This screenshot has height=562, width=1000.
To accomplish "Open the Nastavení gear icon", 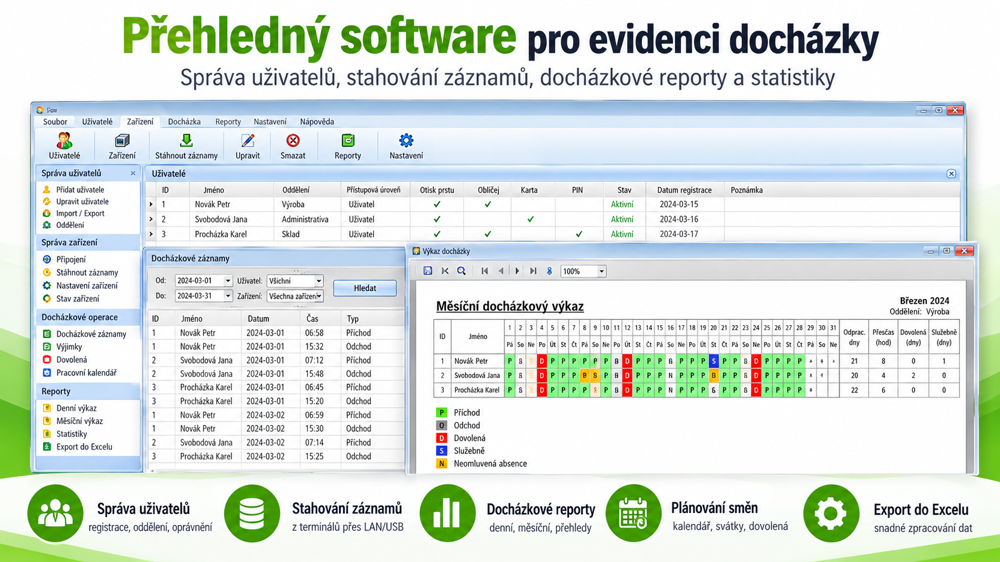I will [406, 140].
